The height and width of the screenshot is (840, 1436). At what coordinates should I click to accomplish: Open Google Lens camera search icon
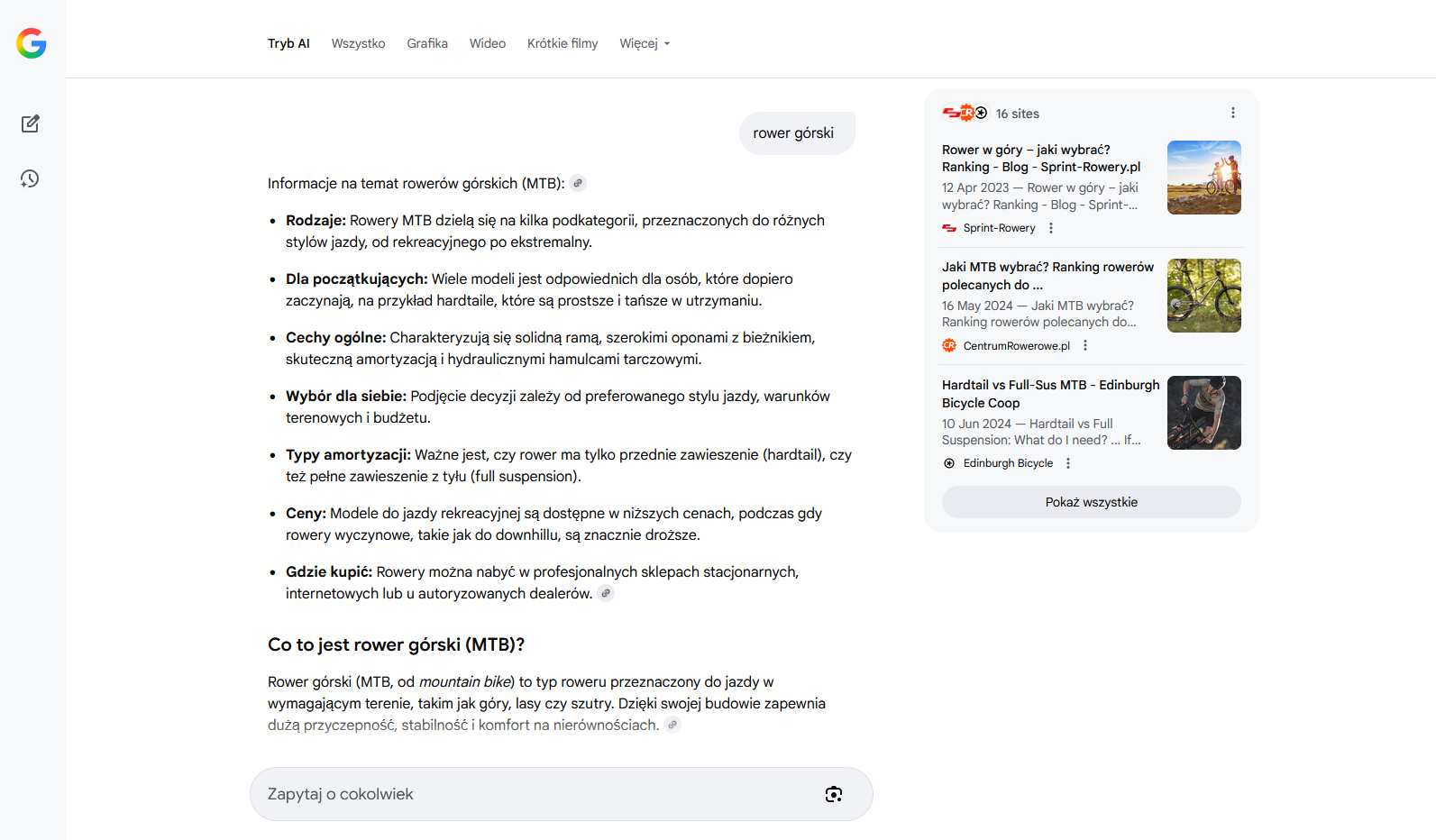click(834, 794)
